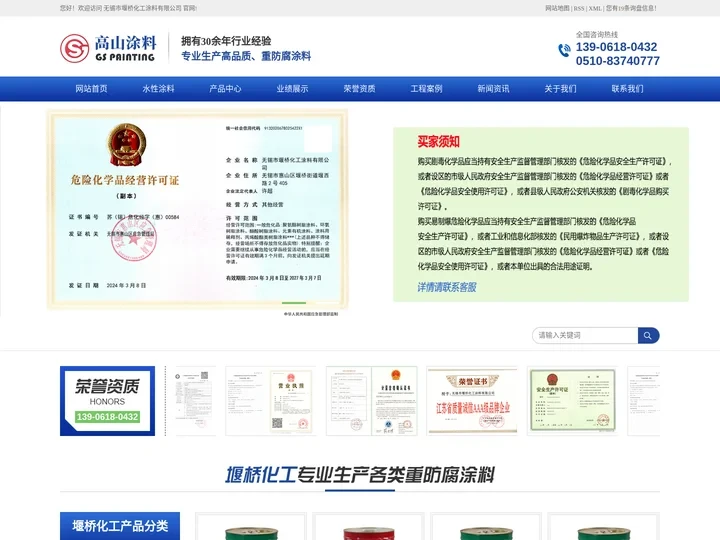Open the QR code document thumbnail
Screen dimensions: 720x540
point(195,401)
